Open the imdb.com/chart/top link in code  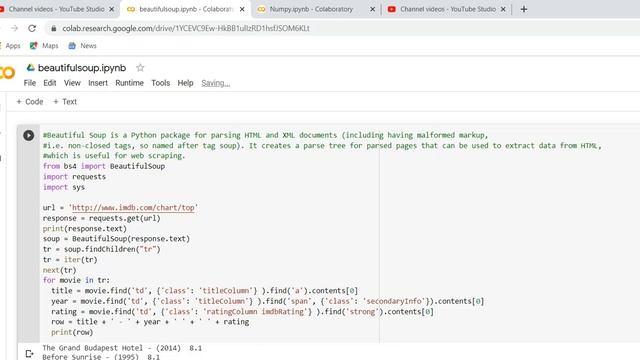click(133, 208)
